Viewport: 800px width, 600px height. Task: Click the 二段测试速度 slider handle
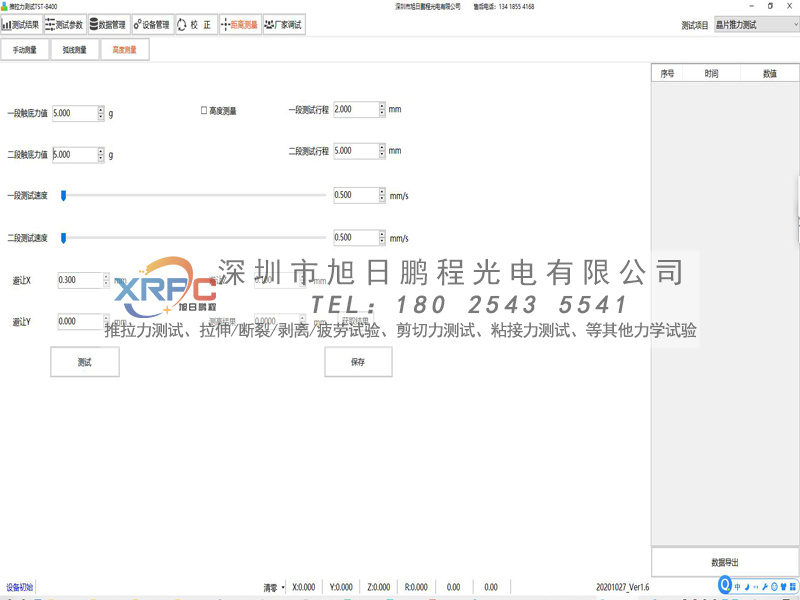[63, 238]
